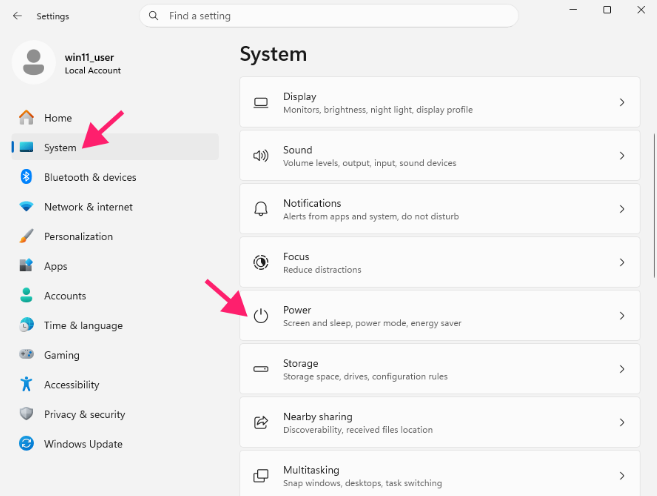Open Apps label in the sidebar
Viewport: 657px width, 496px height.
[x=56, y=266]
